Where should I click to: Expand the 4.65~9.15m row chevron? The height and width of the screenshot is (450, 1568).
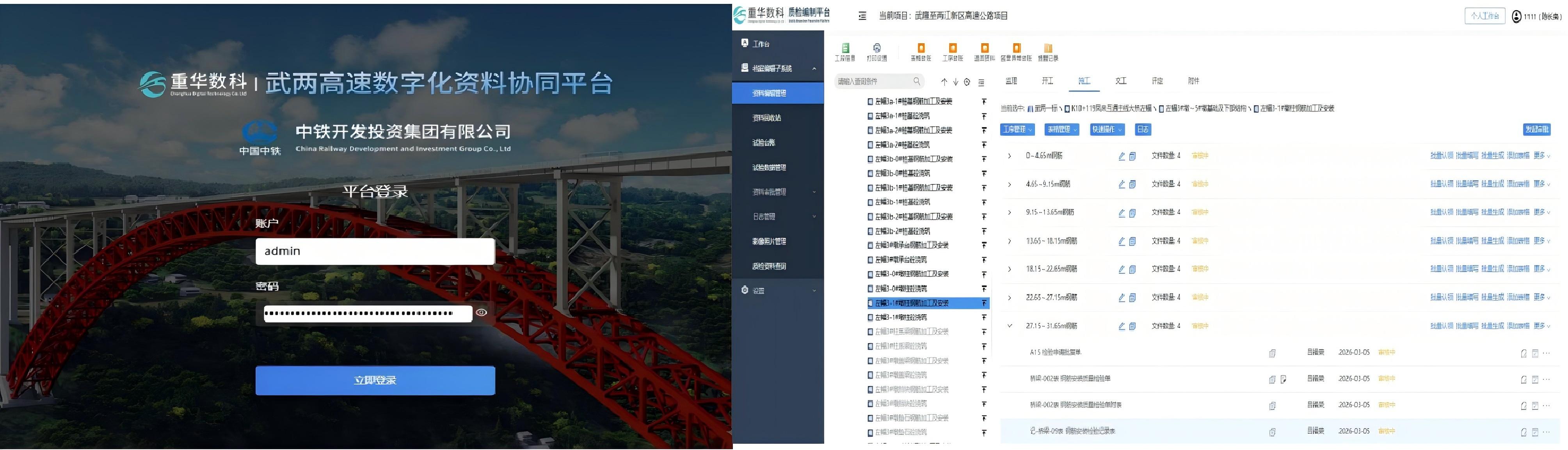(1009, 184)
